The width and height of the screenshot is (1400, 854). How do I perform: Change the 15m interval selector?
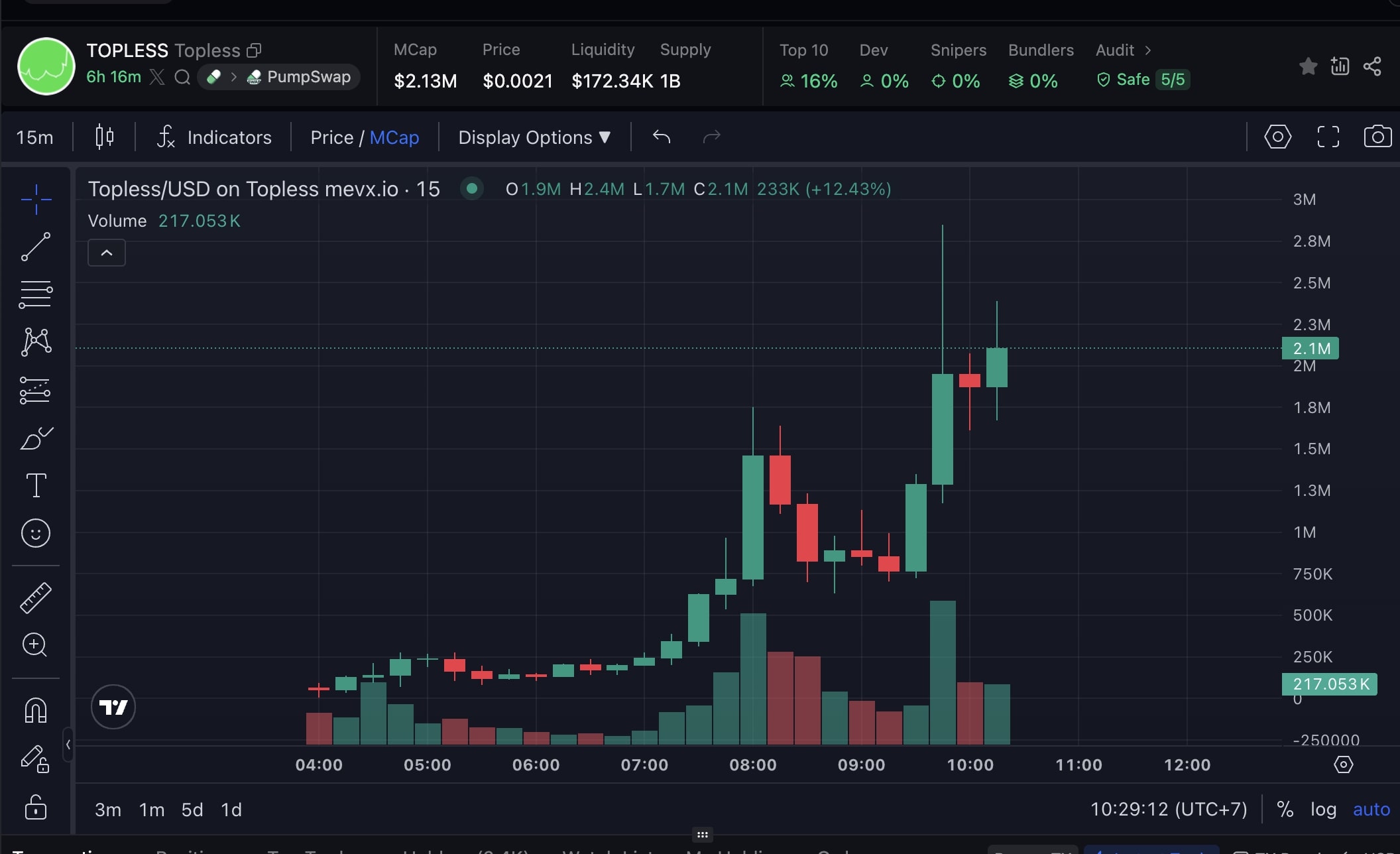[34, 137]
